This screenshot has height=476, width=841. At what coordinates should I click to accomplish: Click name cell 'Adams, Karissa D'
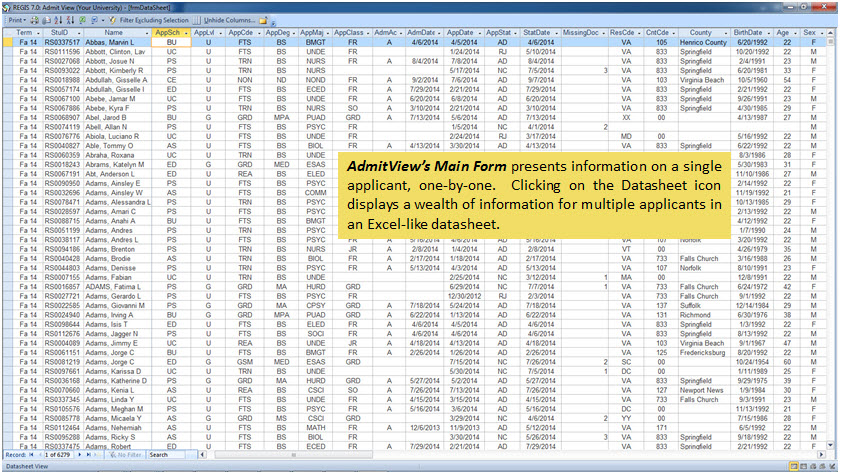pyautogui.click(x=113, y=371)
